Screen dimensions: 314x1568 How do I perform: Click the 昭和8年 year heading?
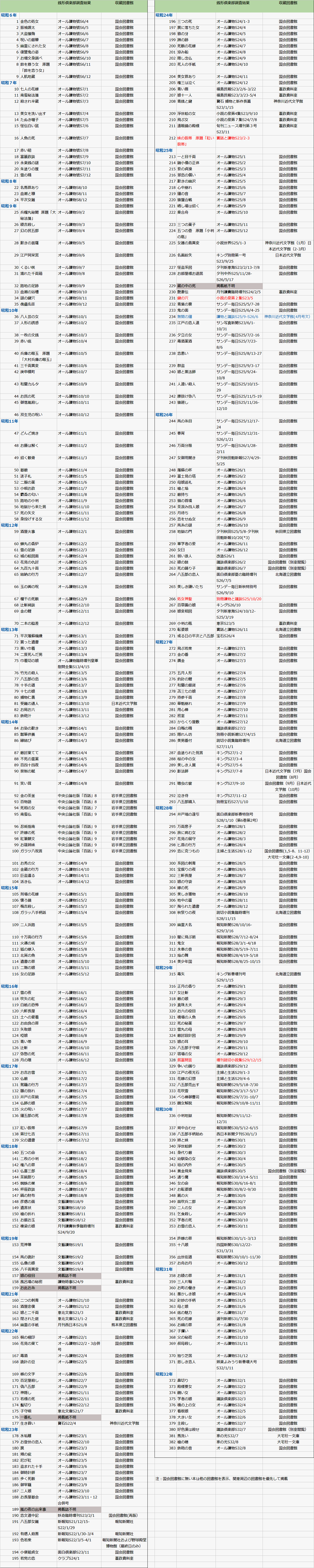point(9,181)
